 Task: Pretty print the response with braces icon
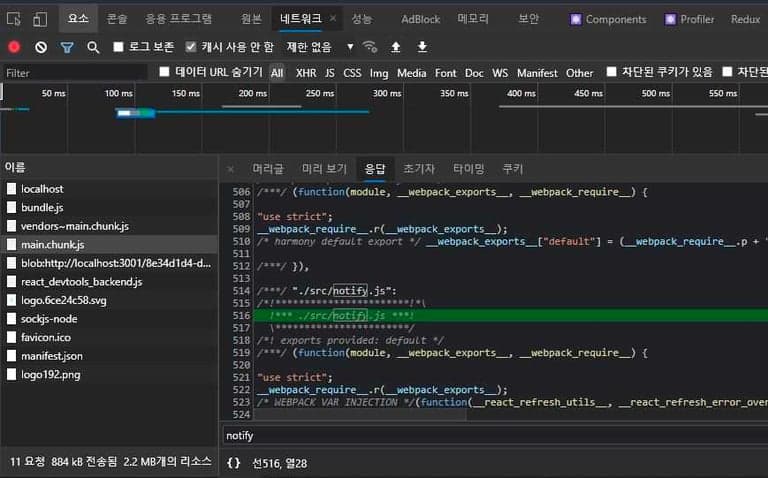233,462
